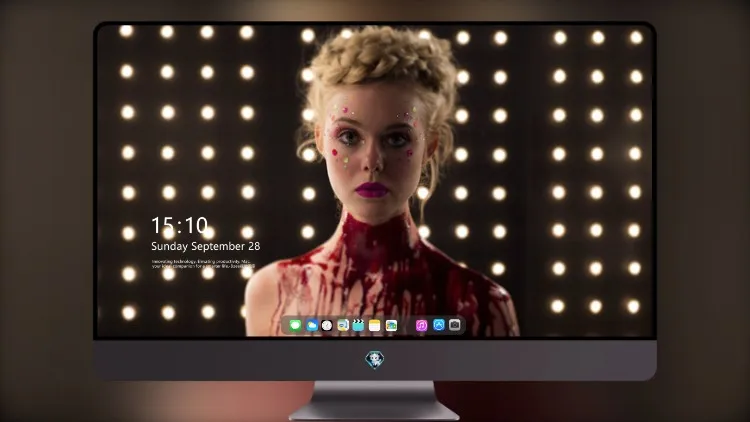Click the logo badge on monitor chin
The height and width of the screenshot is (422, 750).
coord(375,360)
